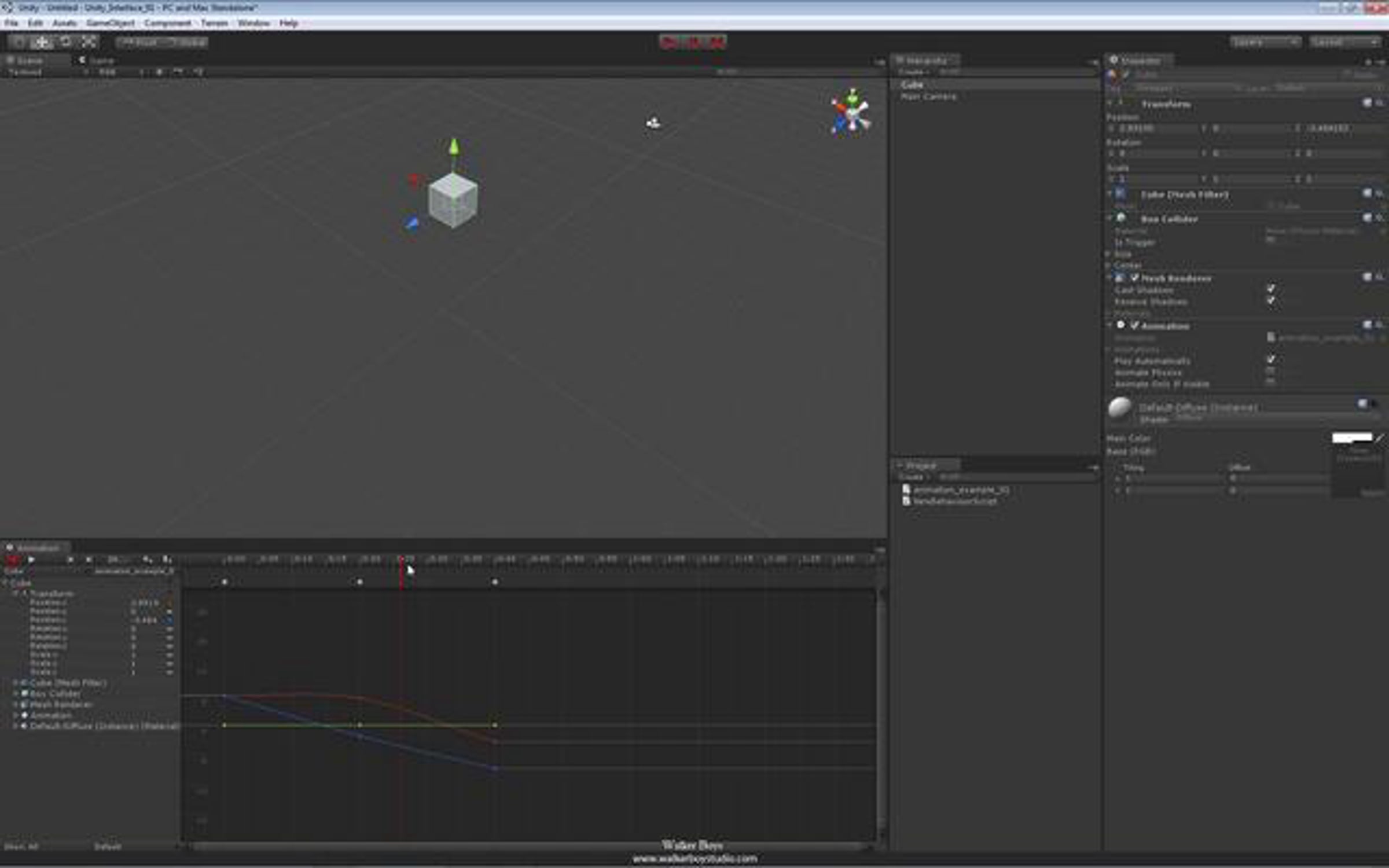Click the keyframe diamond near the playhead
Image resolution: width=1389 pixels, height=868 pixels.
pos(359,582)
